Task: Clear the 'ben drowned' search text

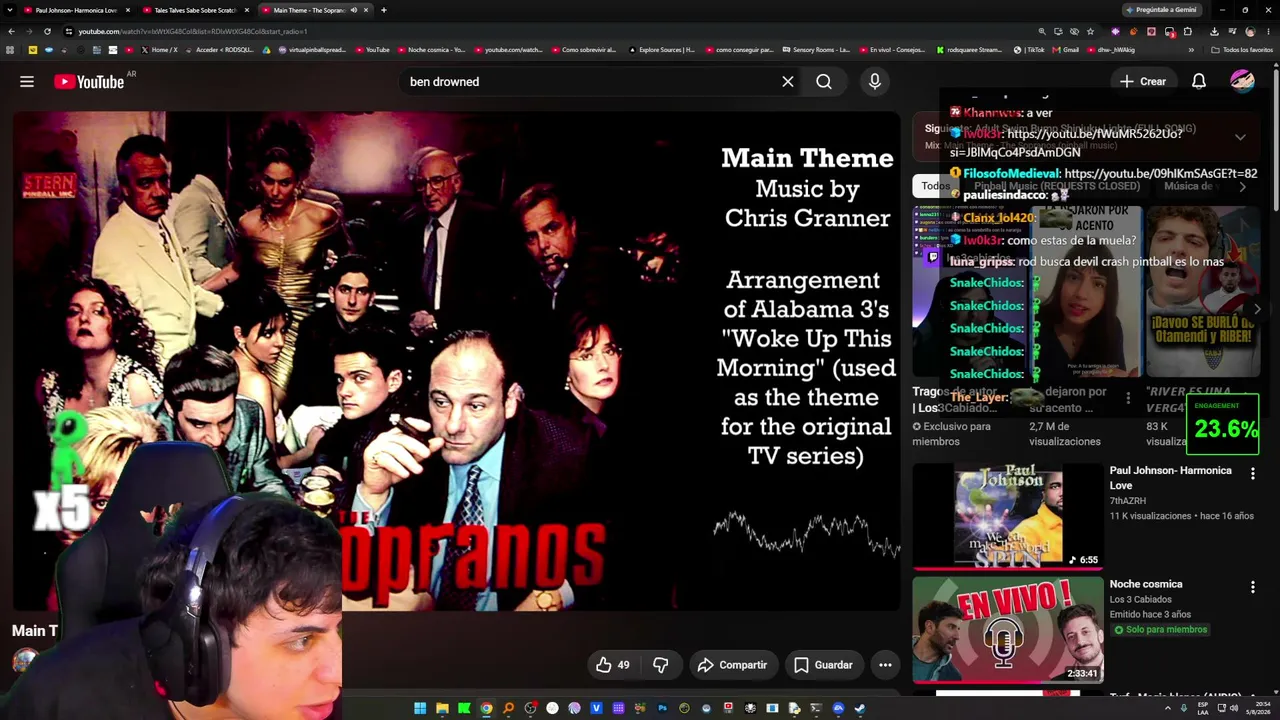Action: point(788,82)
